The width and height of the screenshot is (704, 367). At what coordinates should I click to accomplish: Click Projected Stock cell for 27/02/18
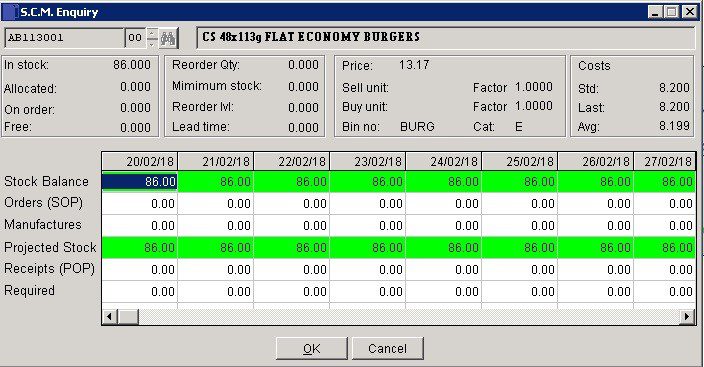coord(664,248)
